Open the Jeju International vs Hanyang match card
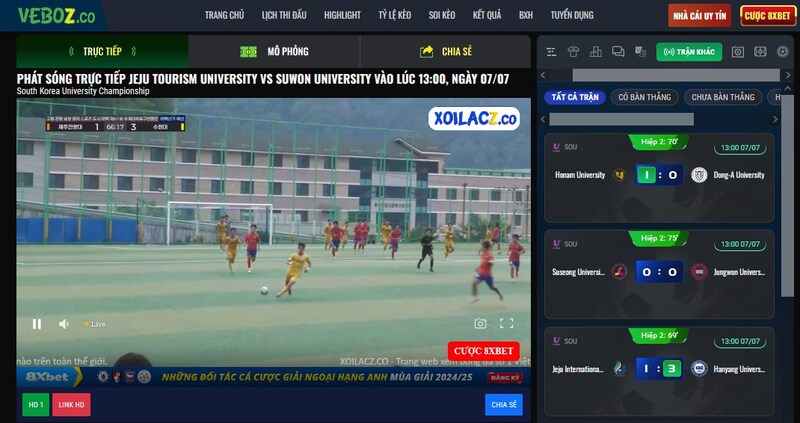Screen dimensions: 800x423 (659, 371)
